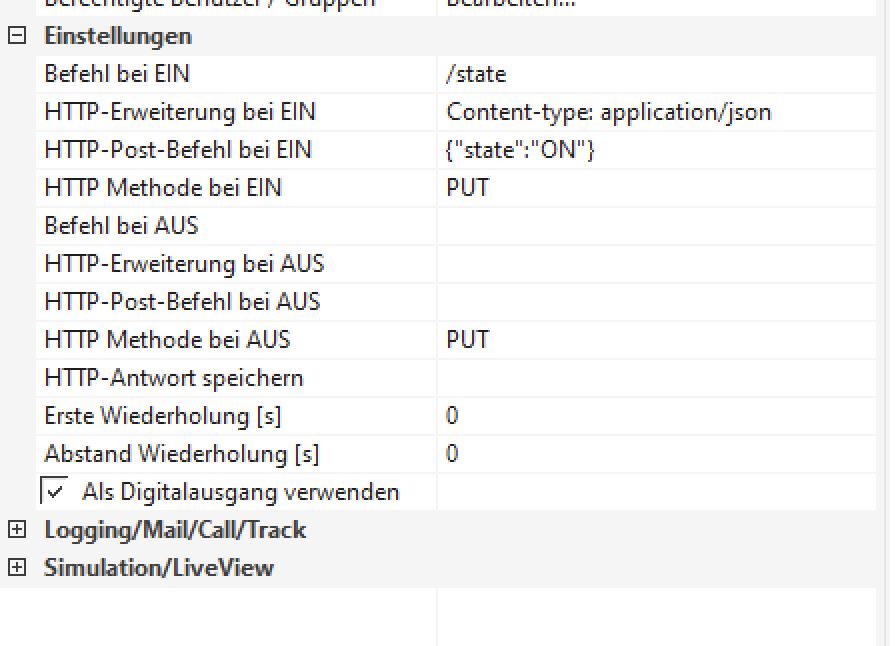Select the Logging/Mail/Call/Track header text
The image size is (896, 646).
[175, 530]
